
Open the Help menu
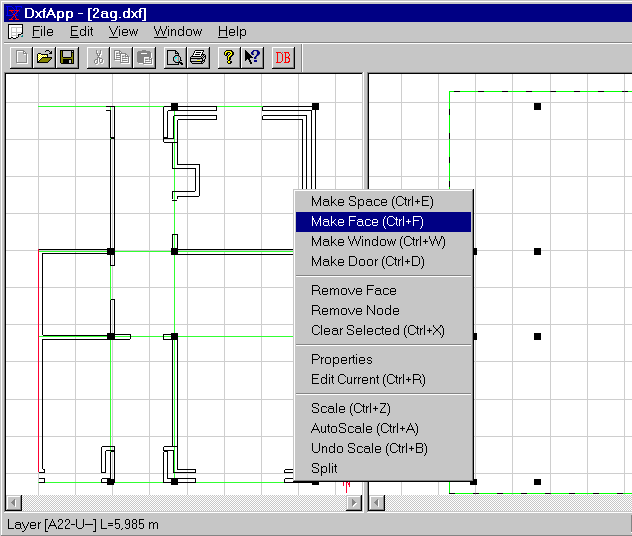[x=232, y=31]
